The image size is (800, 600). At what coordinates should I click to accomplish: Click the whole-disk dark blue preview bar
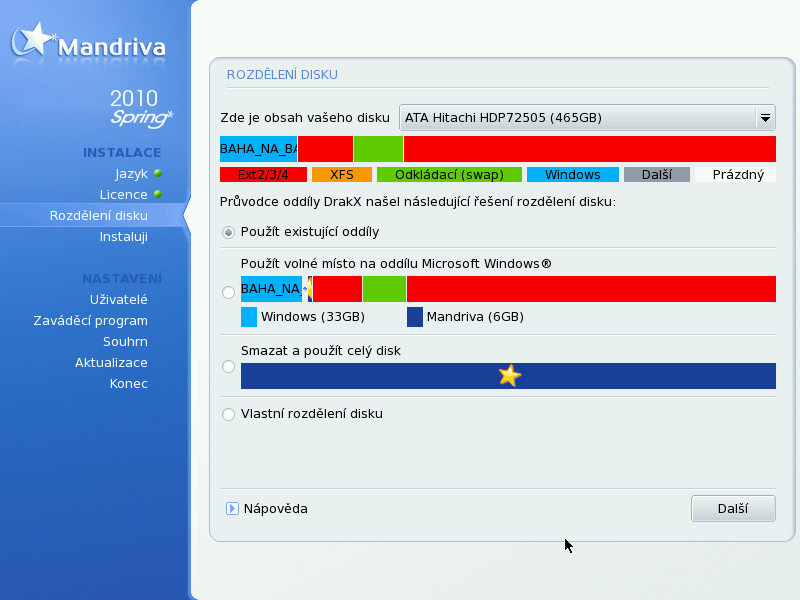[508, 376]
